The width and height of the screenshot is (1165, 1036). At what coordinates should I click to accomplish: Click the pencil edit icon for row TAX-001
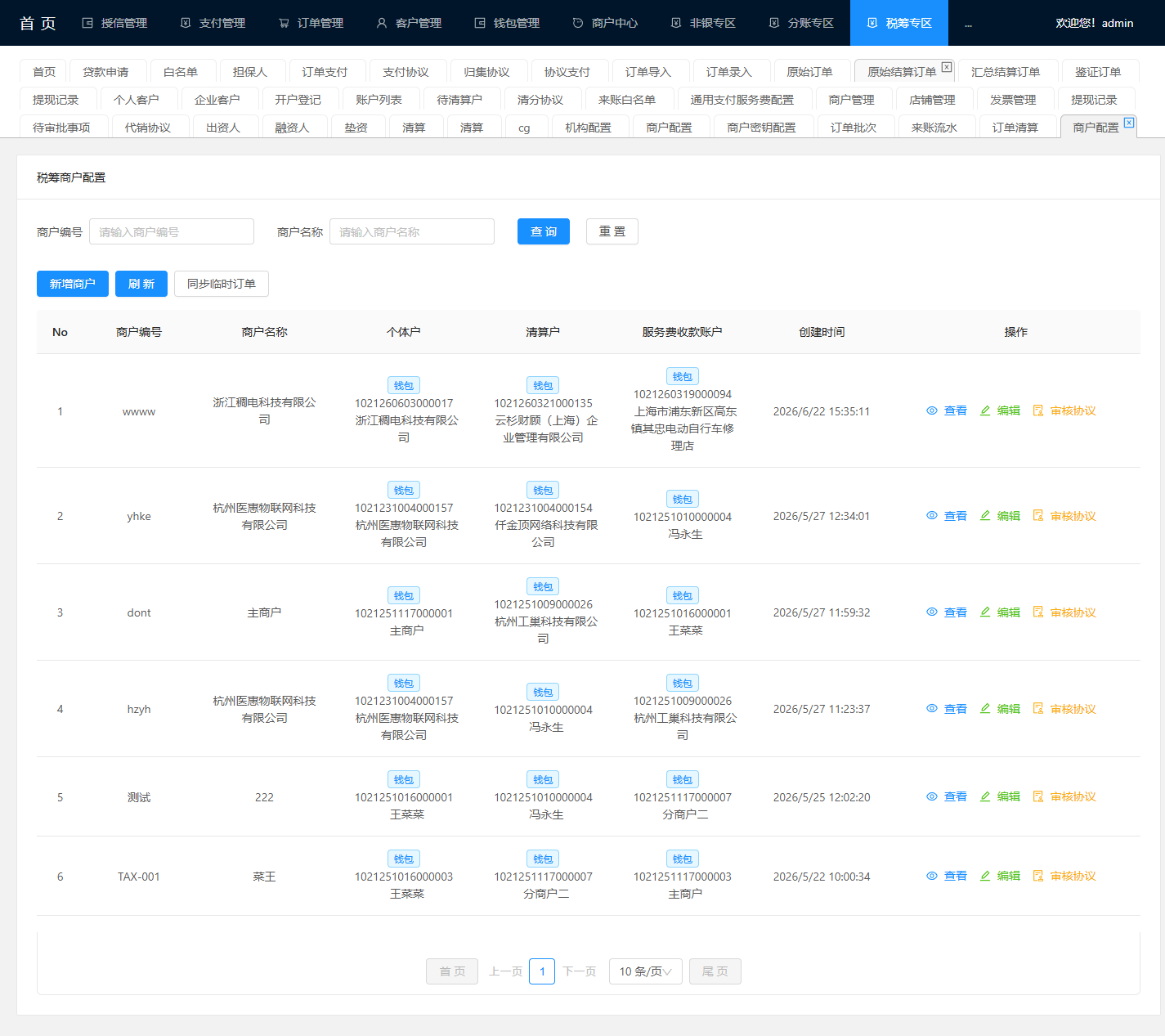985,876
